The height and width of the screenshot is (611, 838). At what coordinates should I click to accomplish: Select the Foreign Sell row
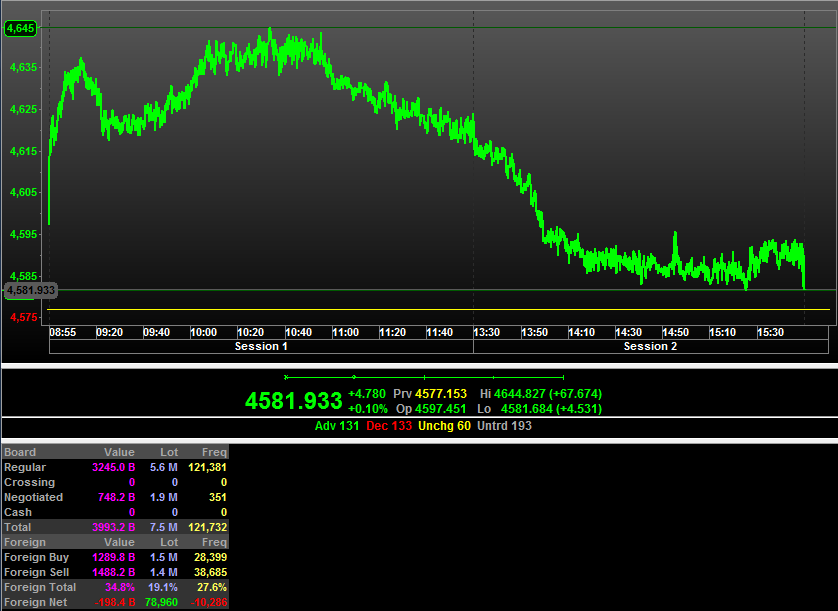pos(115,572)
